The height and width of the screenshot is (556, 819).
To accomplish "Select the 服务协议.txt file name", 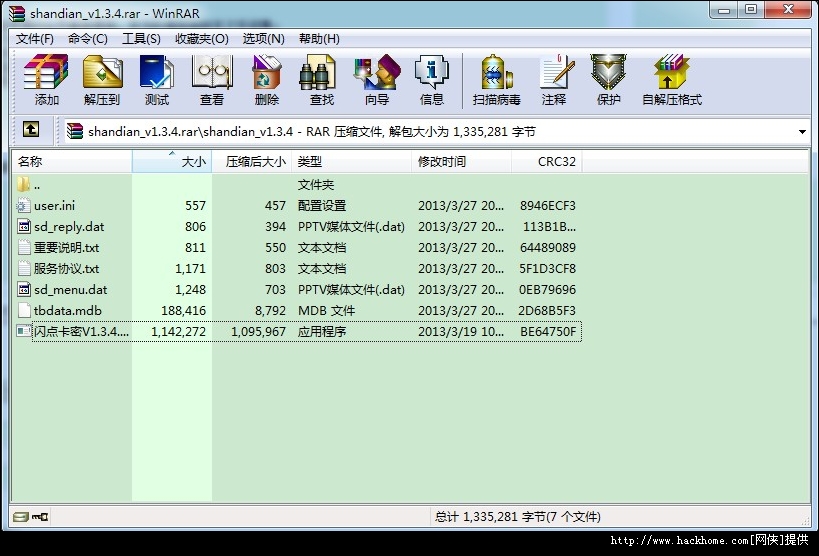I will coord(66,268).
